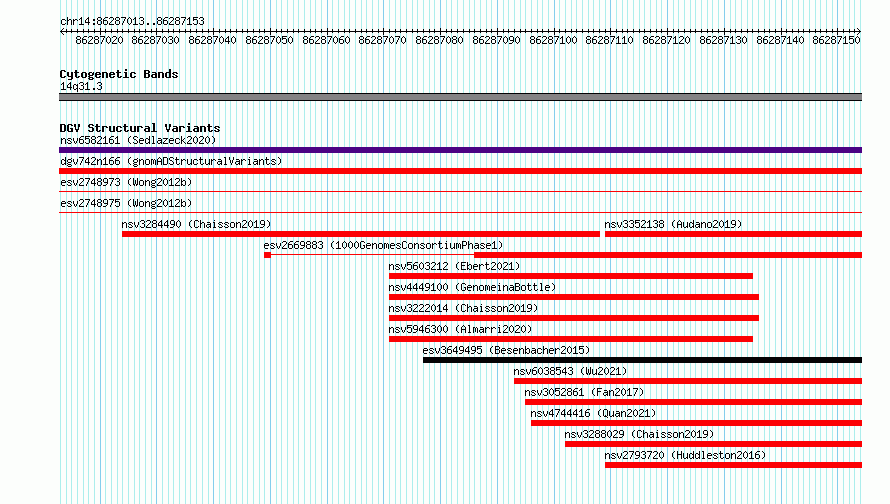Open nsv4744416 (Quan2021) variant label
The width and height of the screenshot is (890, 504).
click(593, 413)
